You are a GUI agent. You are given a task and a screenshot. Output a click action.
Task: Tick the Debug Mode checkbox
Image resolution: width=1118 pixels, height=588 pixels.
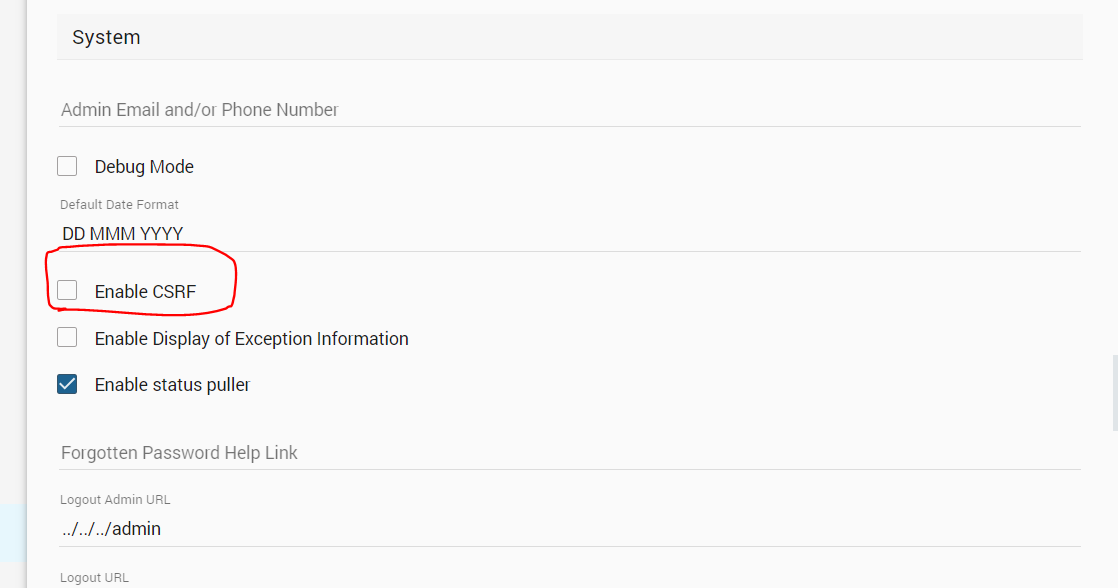[67, 166]
